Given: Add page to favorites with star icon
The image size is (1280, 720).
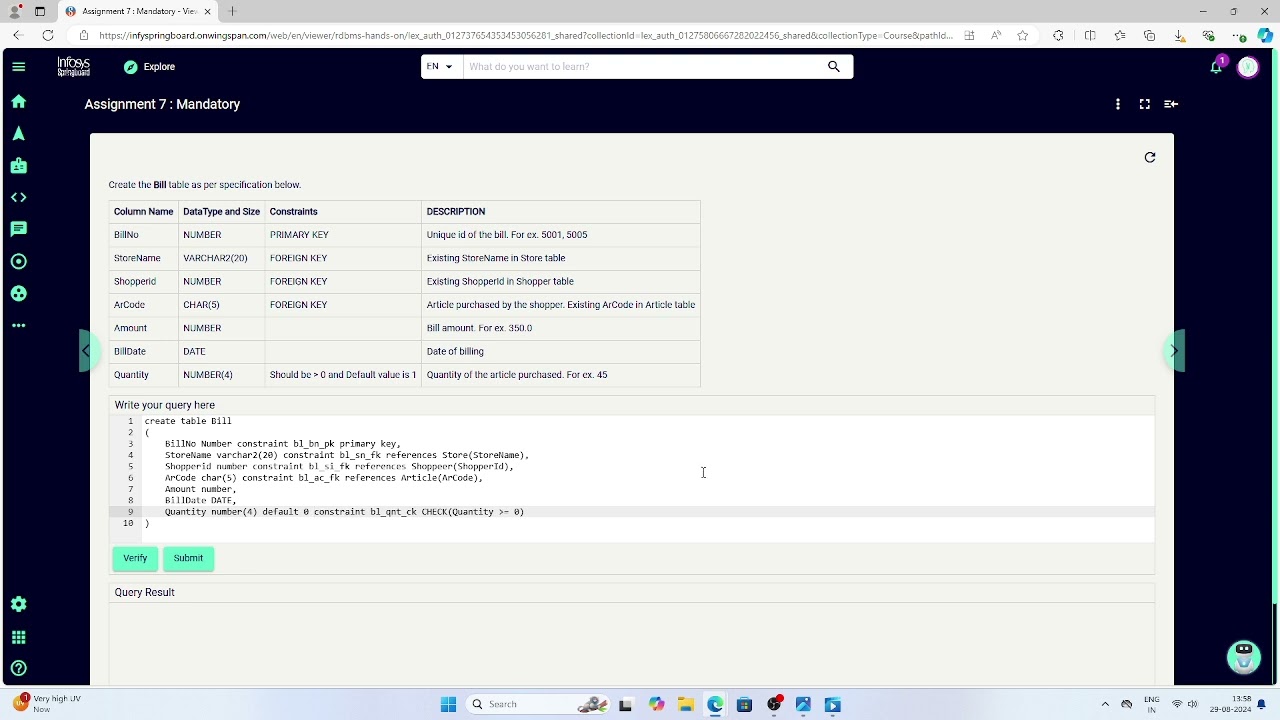Looking at the screenshot, I should point(1022,36).
